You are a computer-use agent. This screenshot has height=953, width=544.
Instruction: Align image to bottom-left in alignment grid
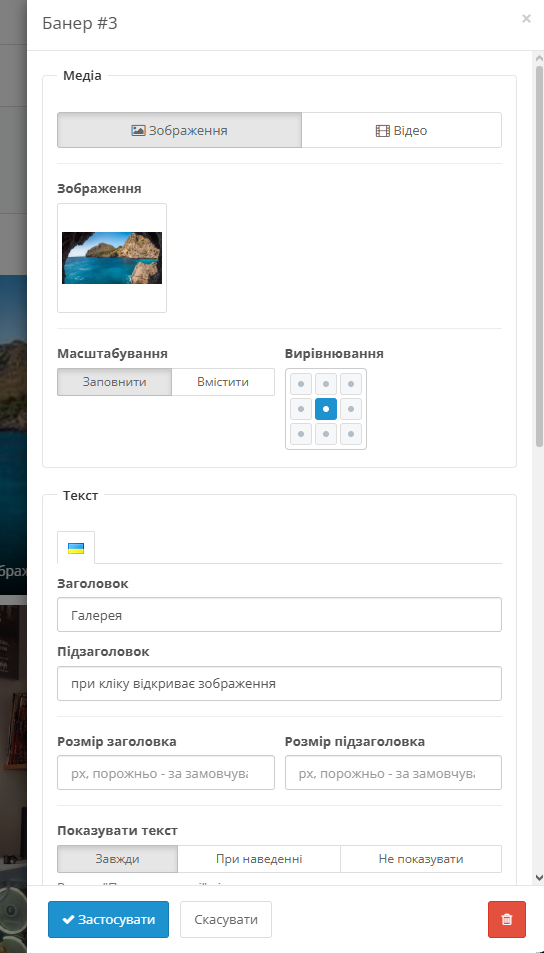point(301,434)
